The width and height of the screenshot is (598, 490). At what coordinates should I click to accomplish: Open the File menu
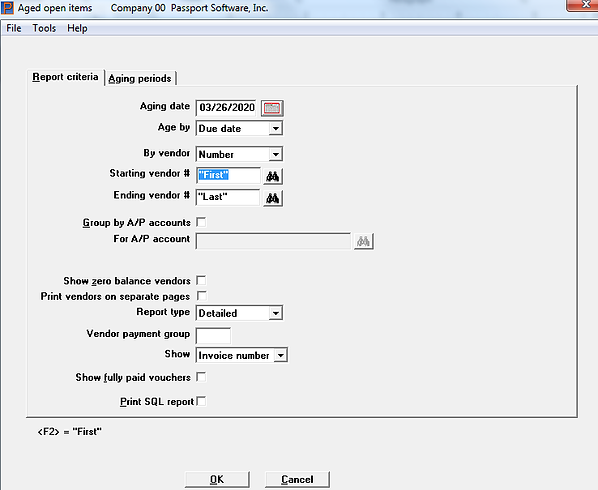pos(14,28)
